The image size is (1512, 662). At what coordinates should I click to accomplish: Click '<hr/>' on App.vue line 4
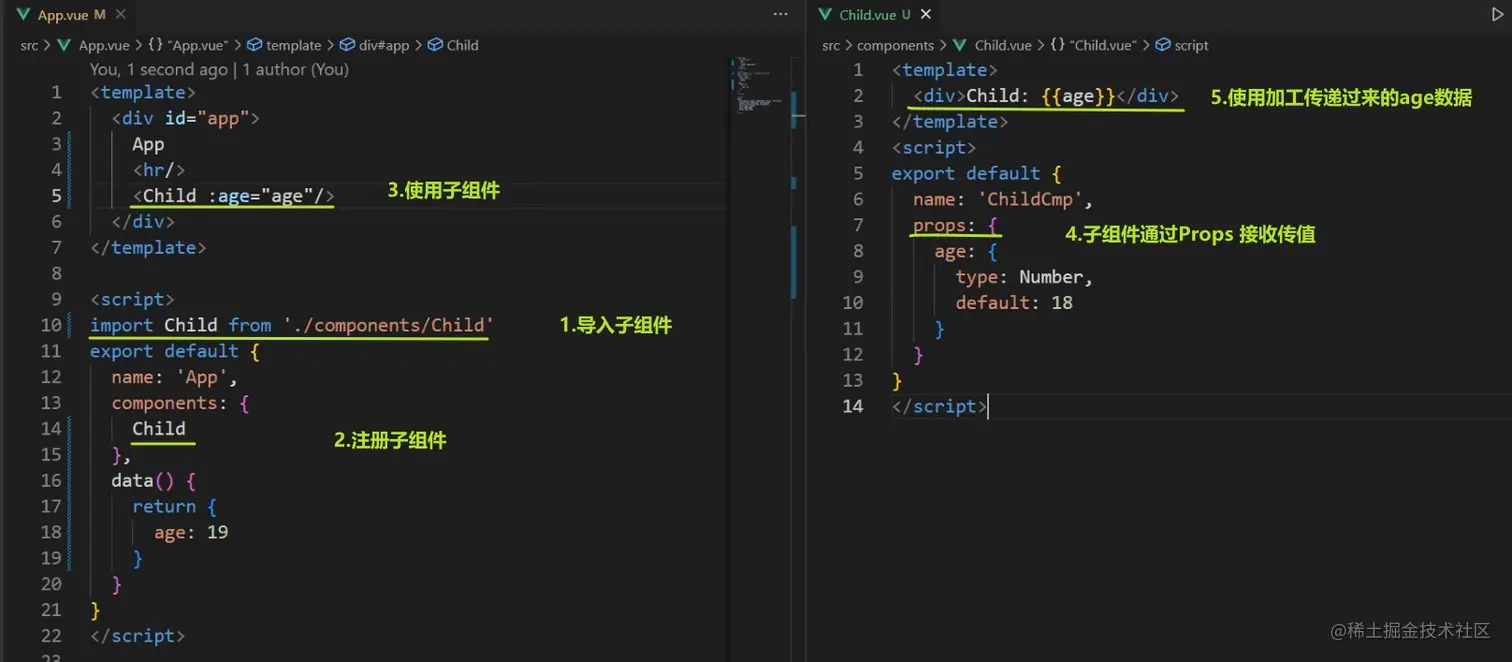pos(159,170)
